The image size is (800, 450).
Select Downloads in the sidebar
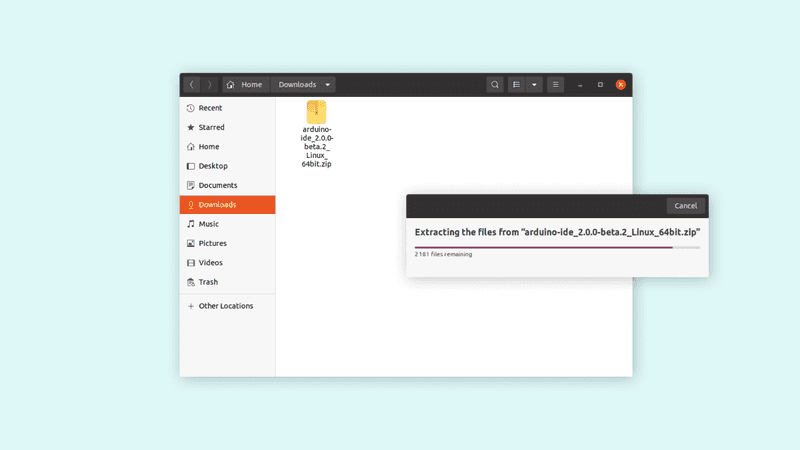(228, 205)
